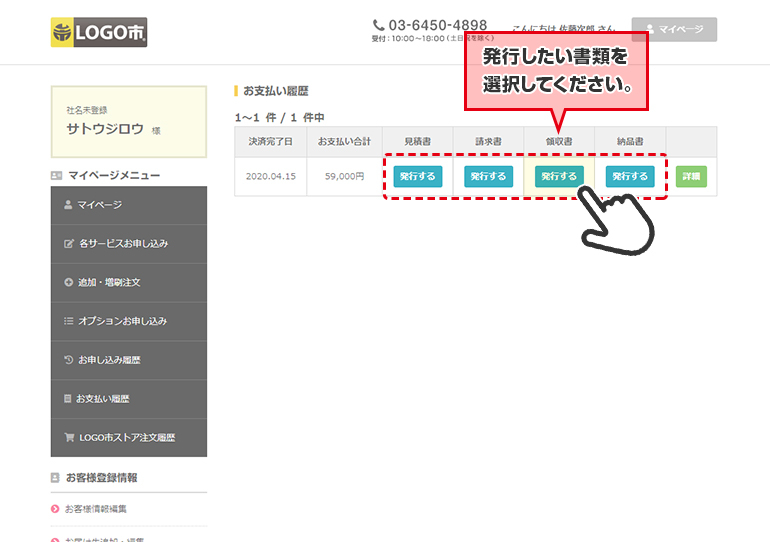This screenshot has height=542, width=770.
Task: Open LOGO市ストア注文履歴 menu item
Action: (x=129, y=438)
